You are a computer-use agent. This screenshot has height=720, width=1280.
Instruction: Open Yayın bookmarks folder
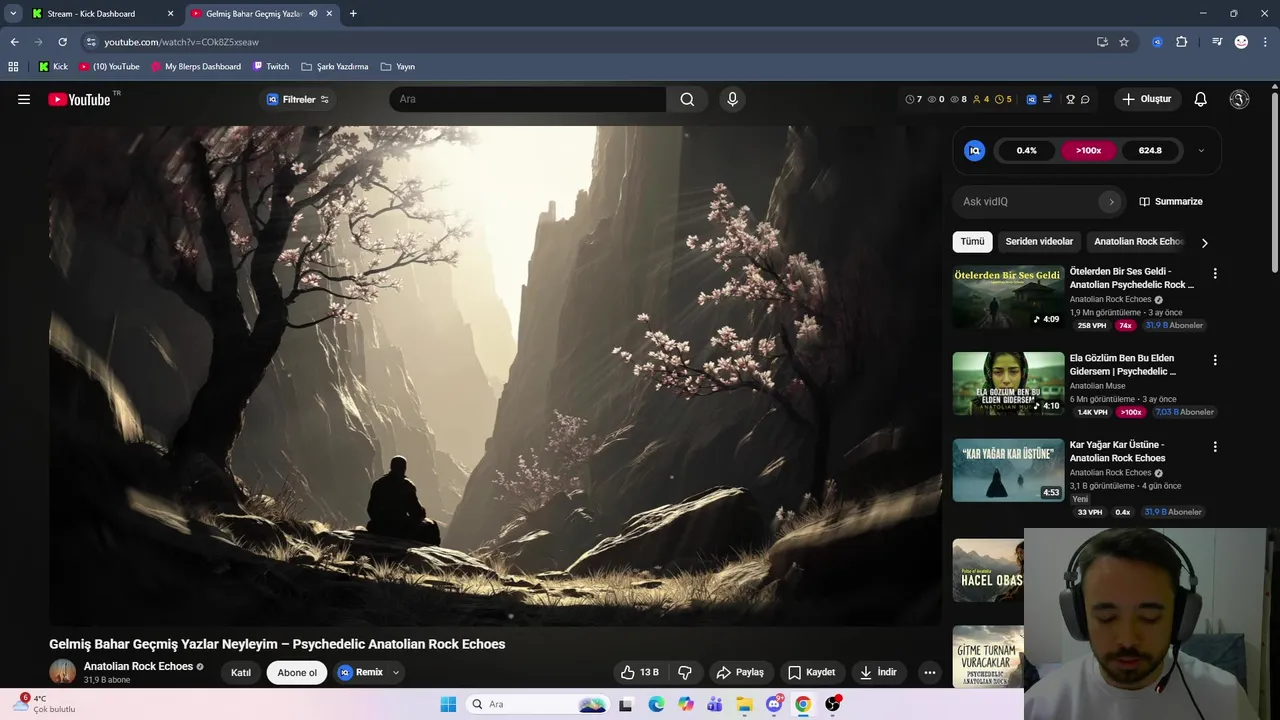(x=398, y=67)
